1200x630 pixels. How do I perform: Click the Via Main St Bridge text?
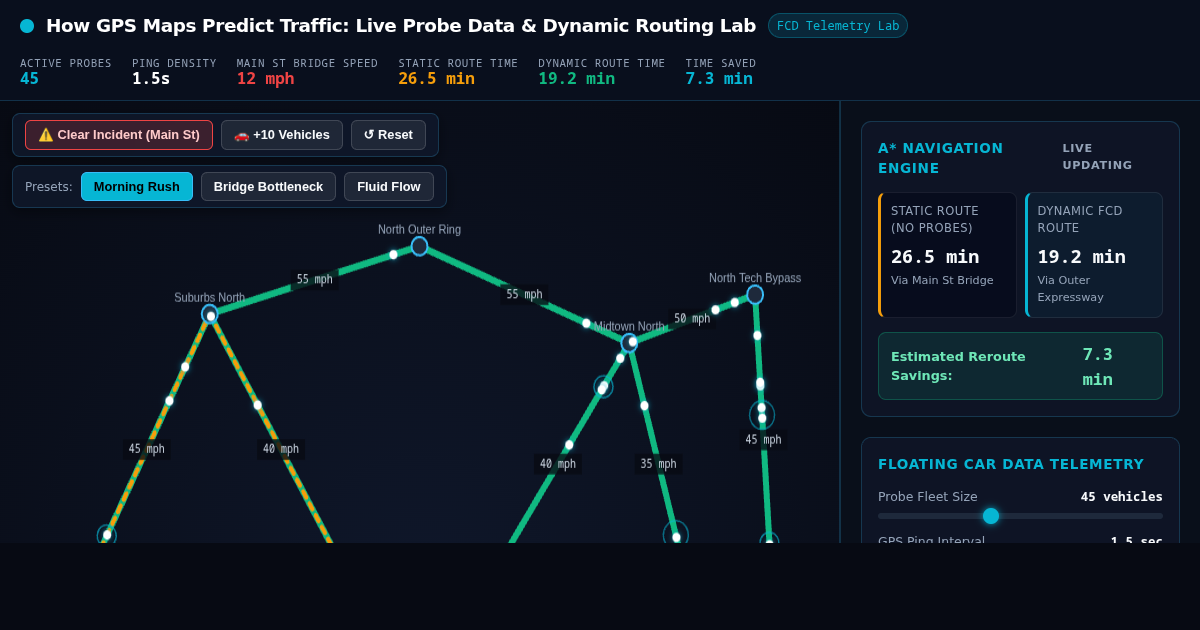942,281
